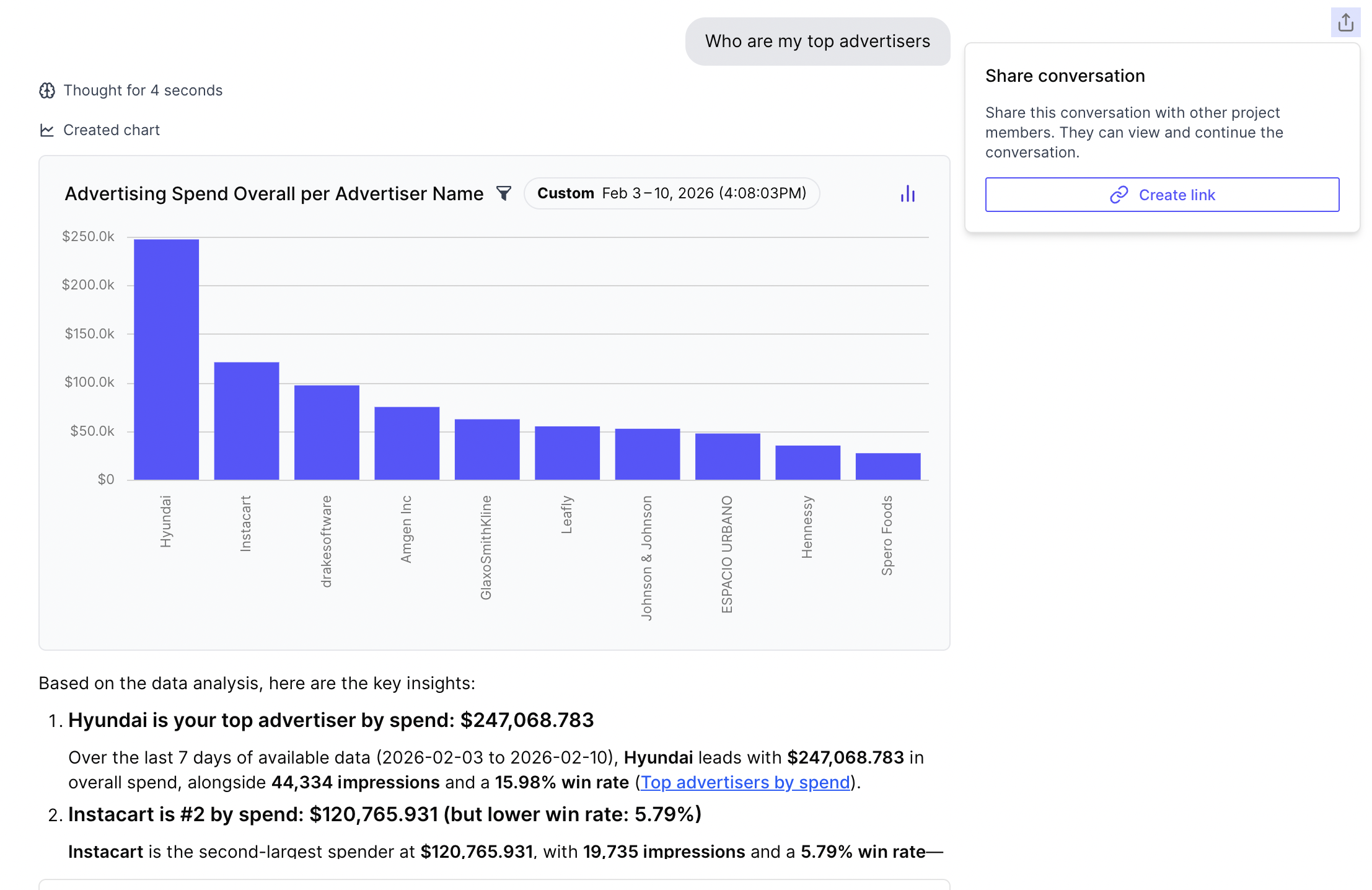1372x890 pixels.
Task: Click the Spero Foods bar
Action: coord(887,466)
